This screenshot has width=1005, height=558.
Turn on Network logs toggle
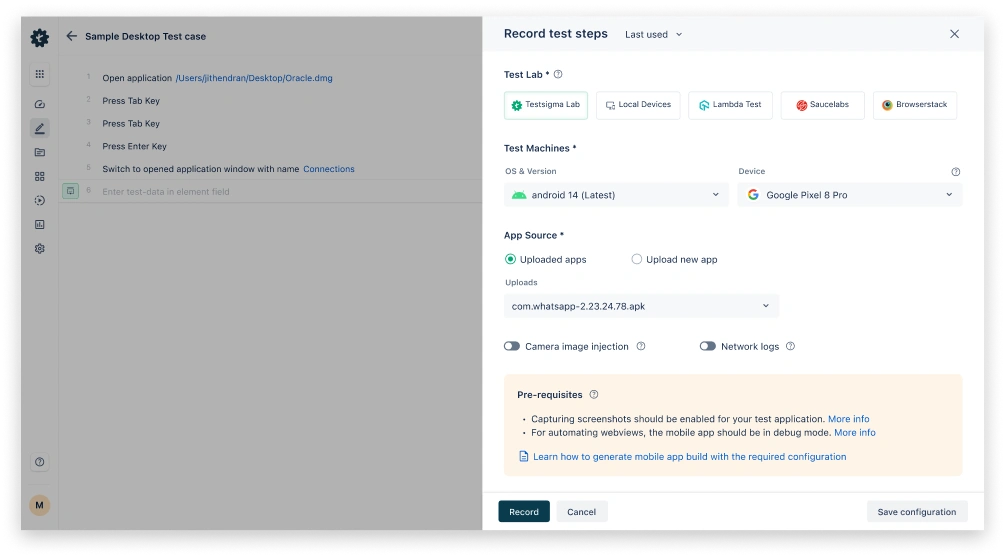tap(708, 347)
